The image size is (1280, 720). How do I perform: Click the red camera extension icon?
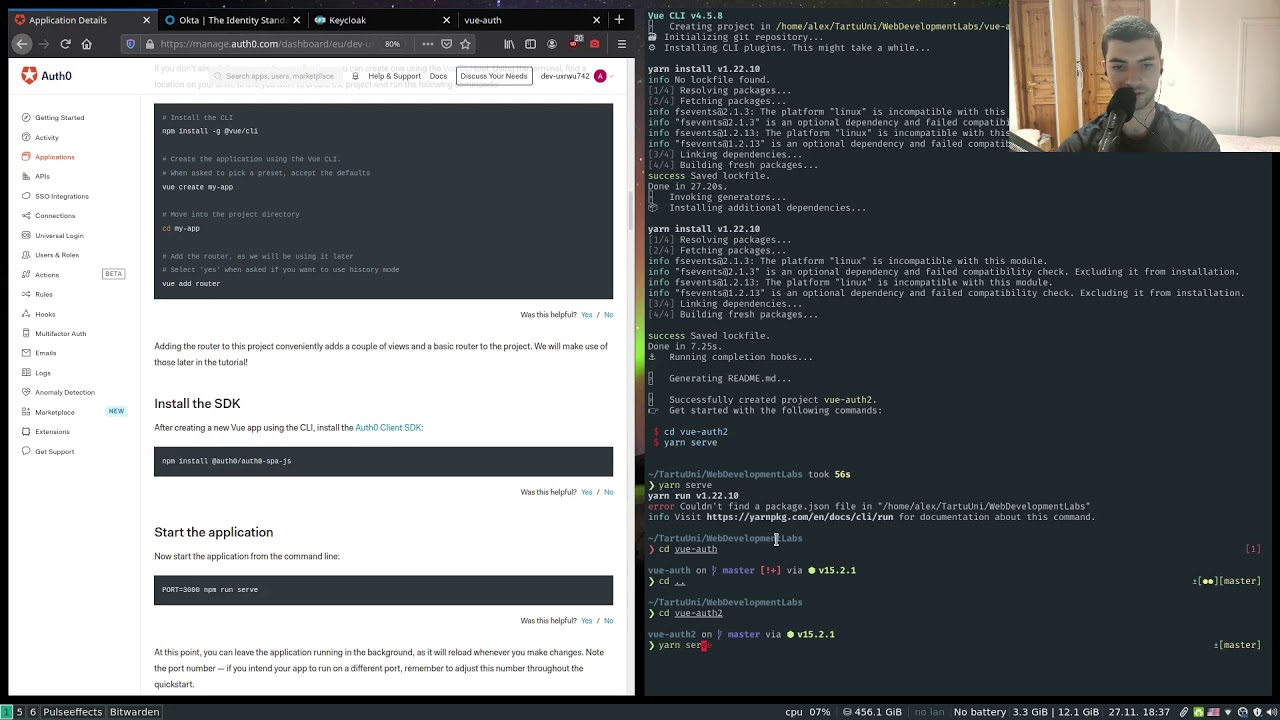tap(595, 44)
